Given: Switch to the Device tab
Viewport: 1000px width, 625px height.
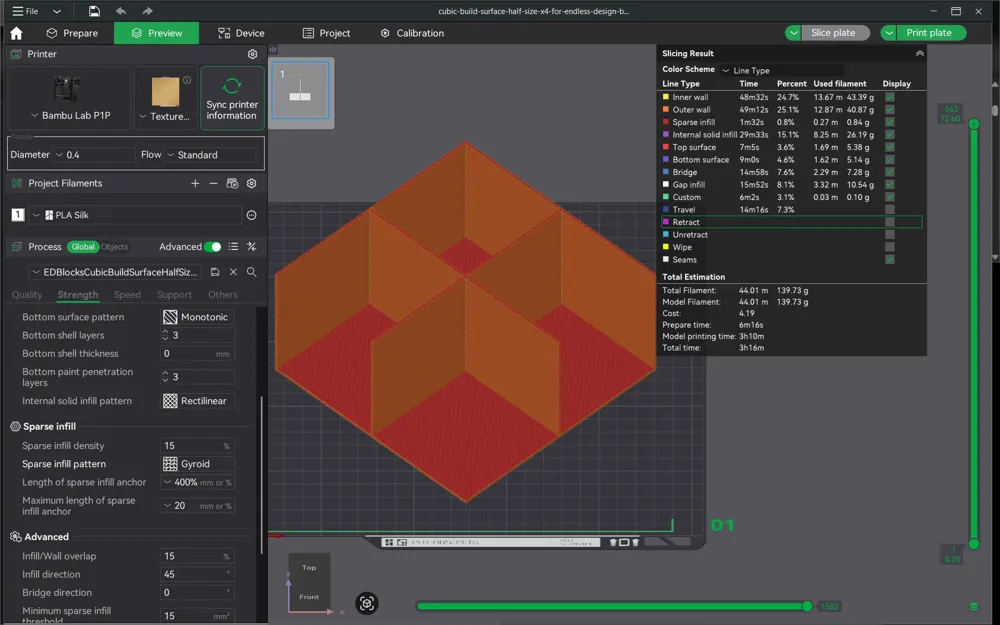Looking at the screenshot, I should point(239,32).
